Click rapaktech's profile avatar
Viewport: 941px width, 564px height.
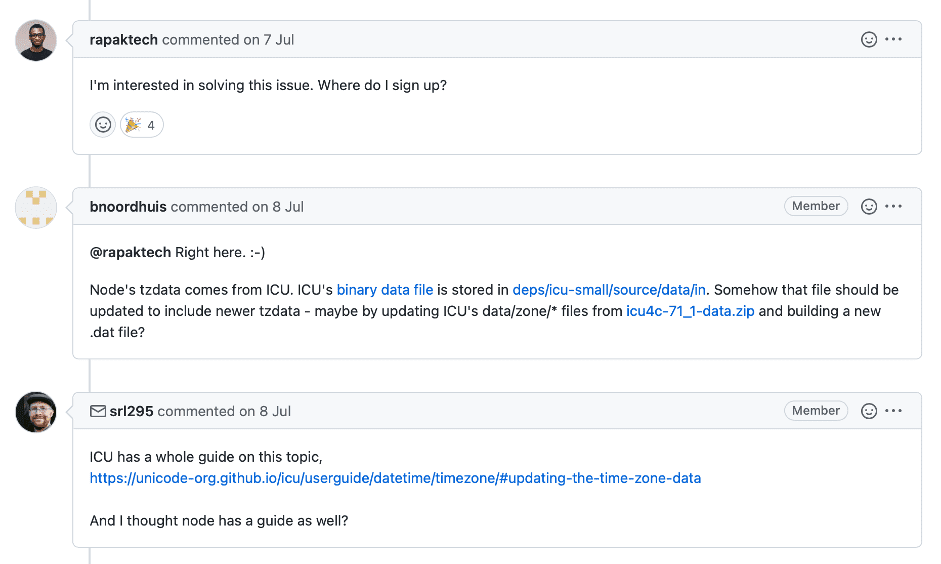pos(36,41)
